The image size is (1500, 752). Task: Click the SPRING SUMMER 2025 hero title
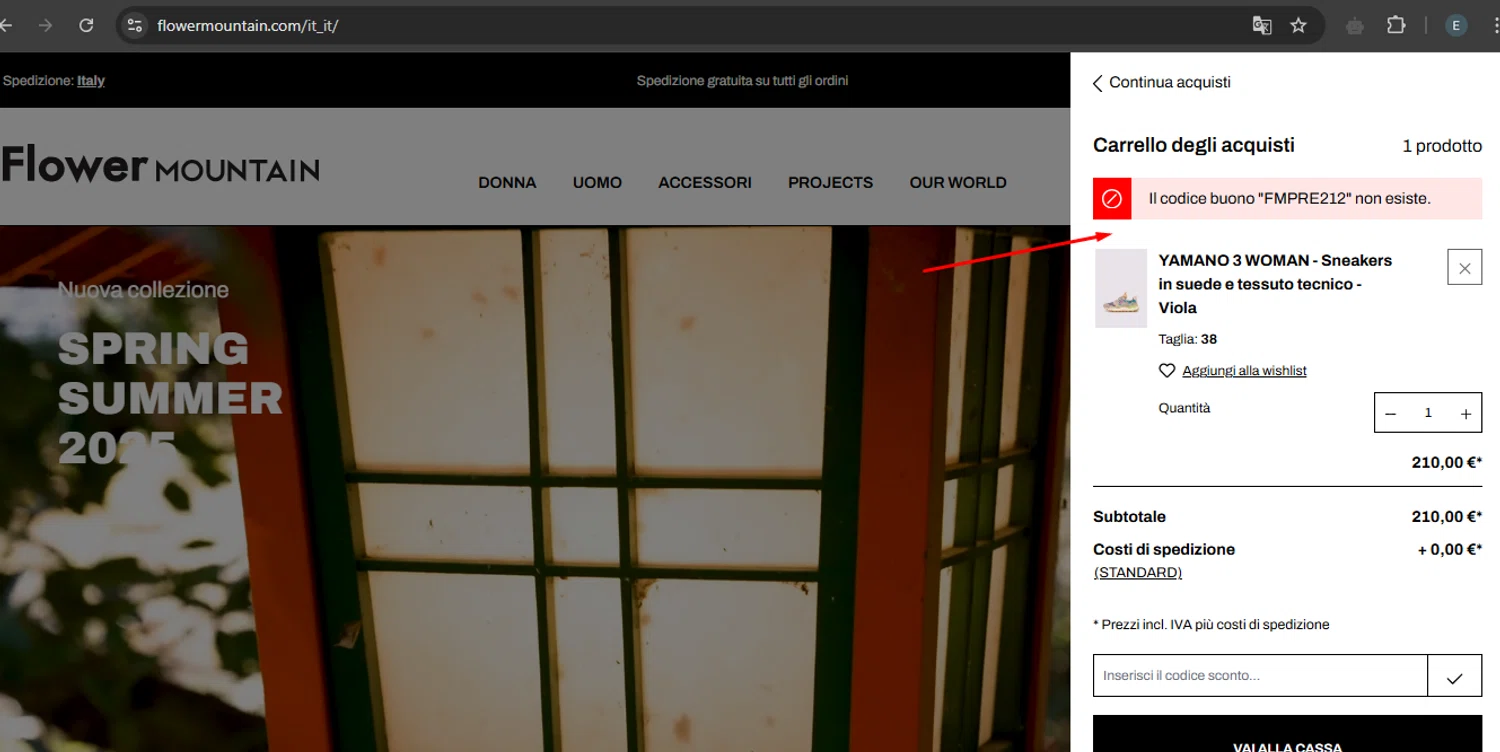170,398
